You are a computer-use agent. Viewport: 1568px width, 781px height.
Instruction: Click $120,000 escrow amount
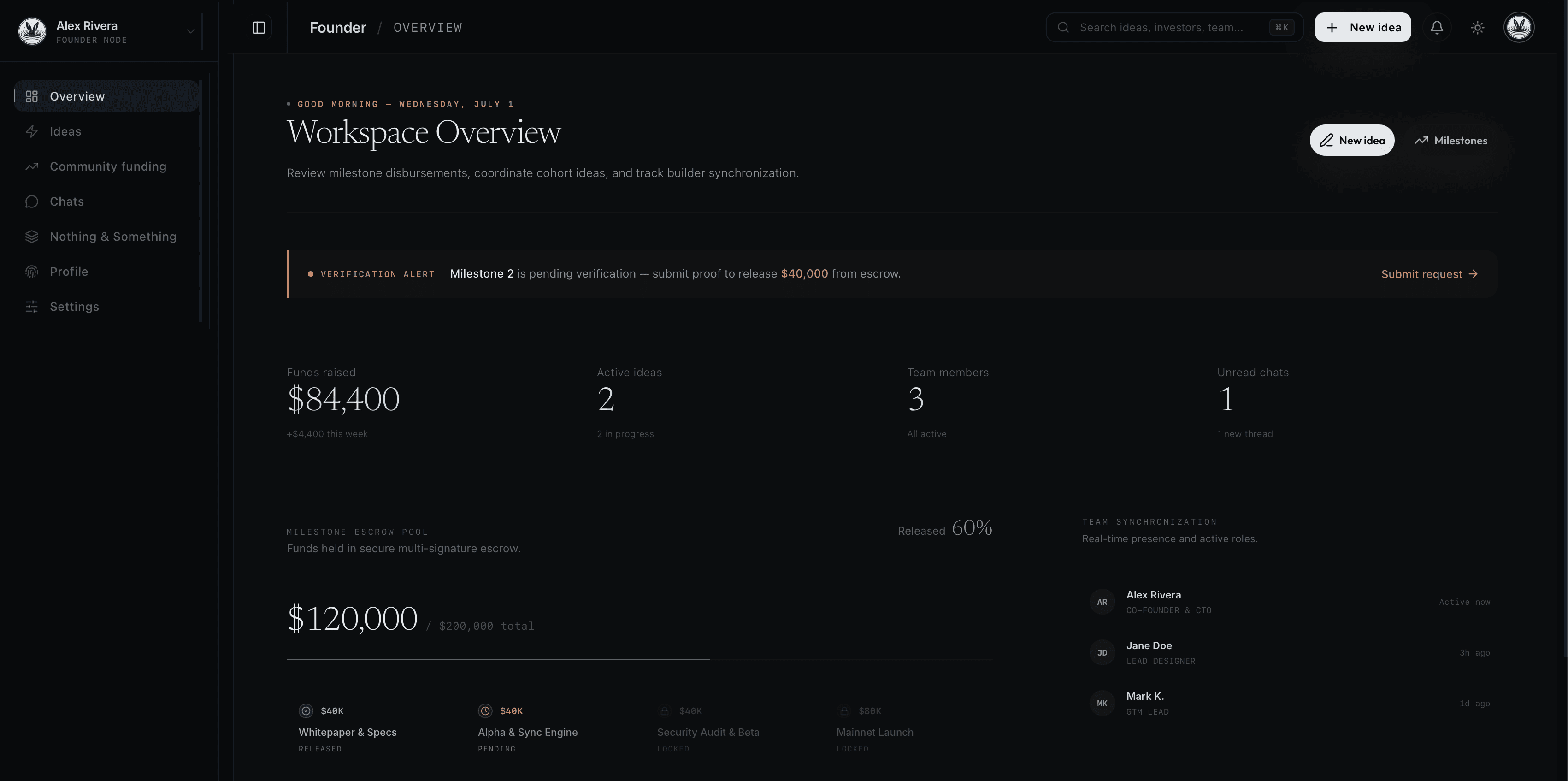(353, 618)
